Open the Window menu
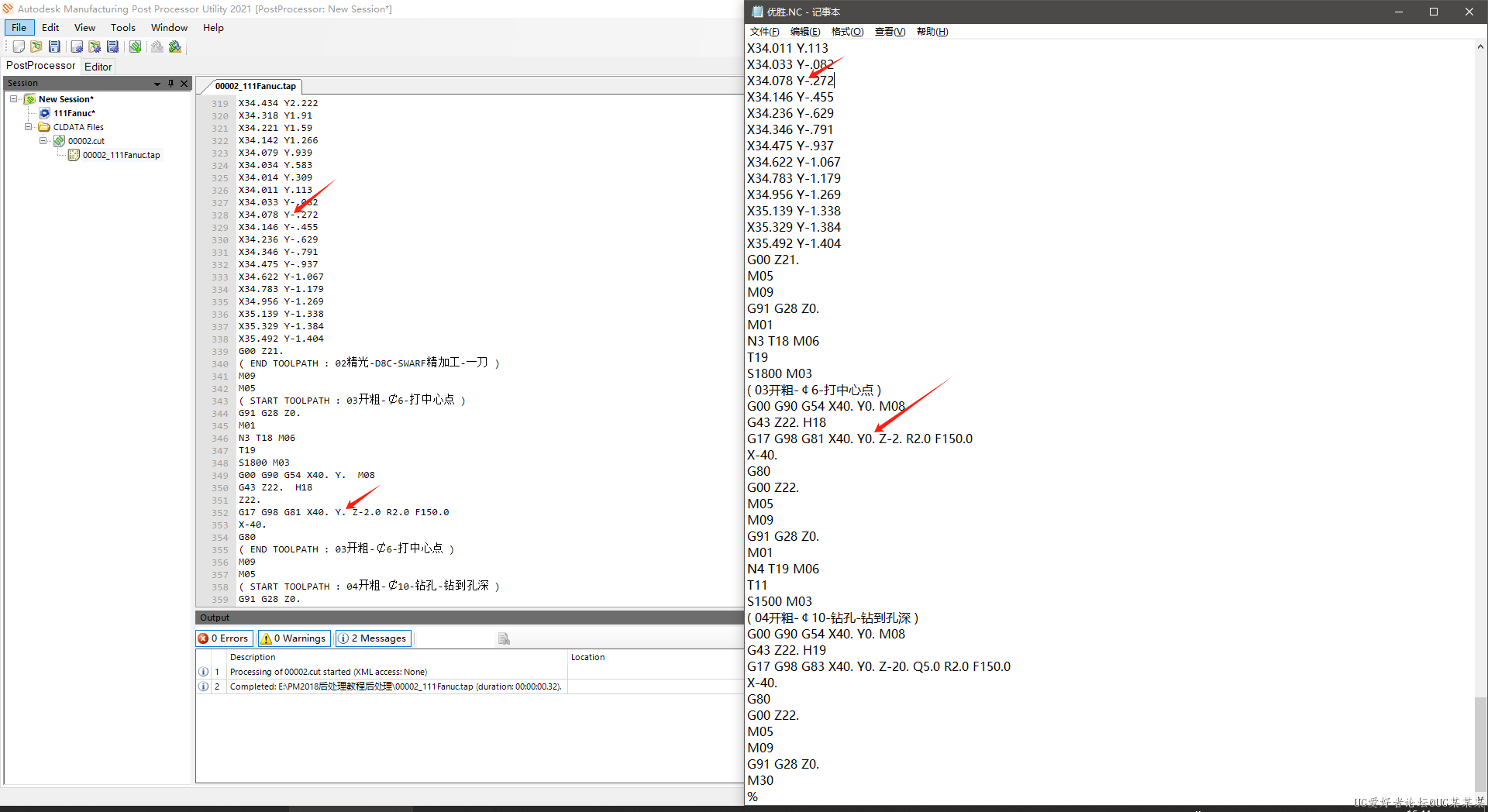Screen dimensions: 1488x812 click(169, 28)
